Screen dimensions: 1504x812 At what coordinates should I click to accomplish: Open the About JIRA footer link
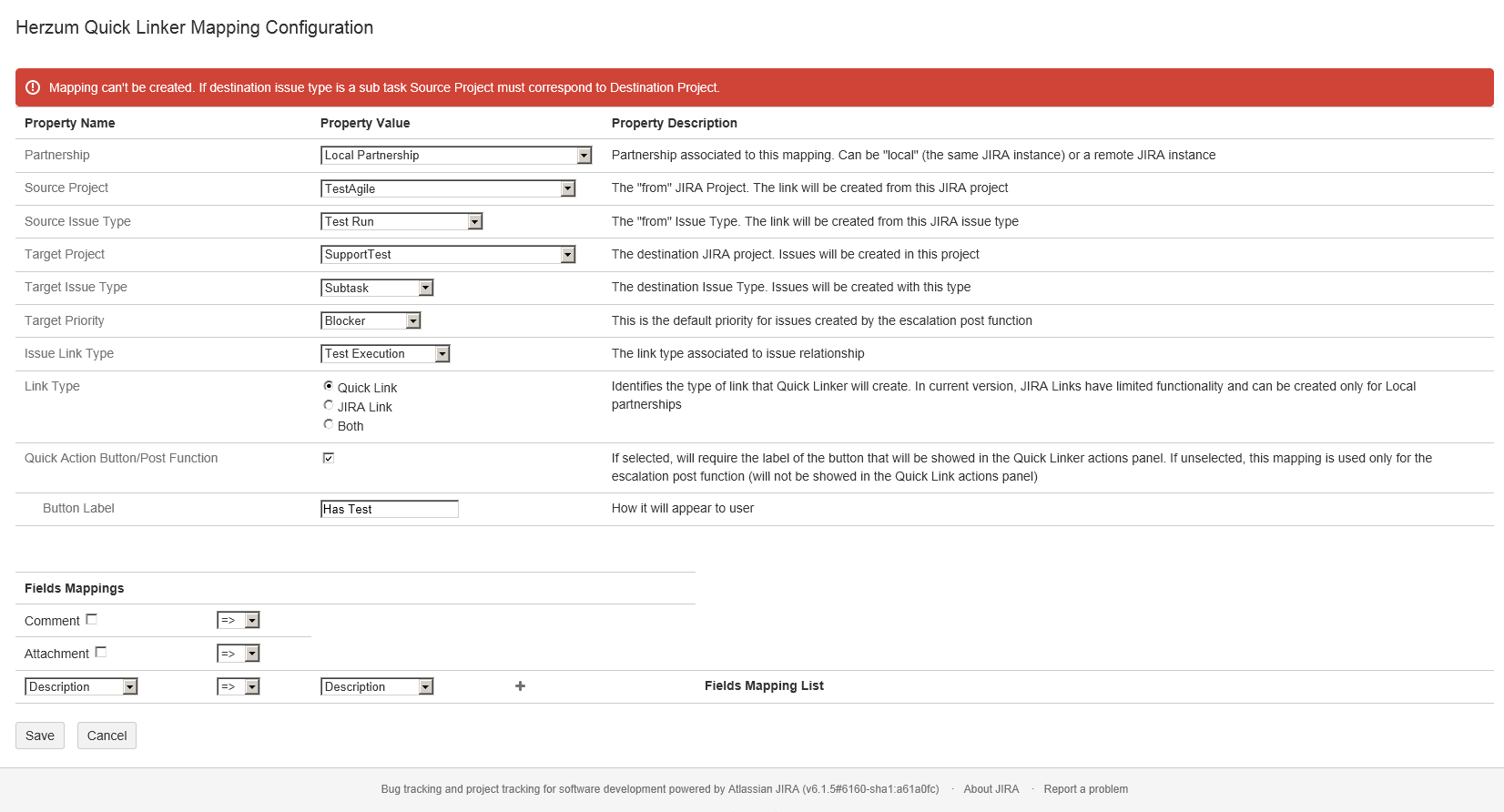[x=991, y=789]
